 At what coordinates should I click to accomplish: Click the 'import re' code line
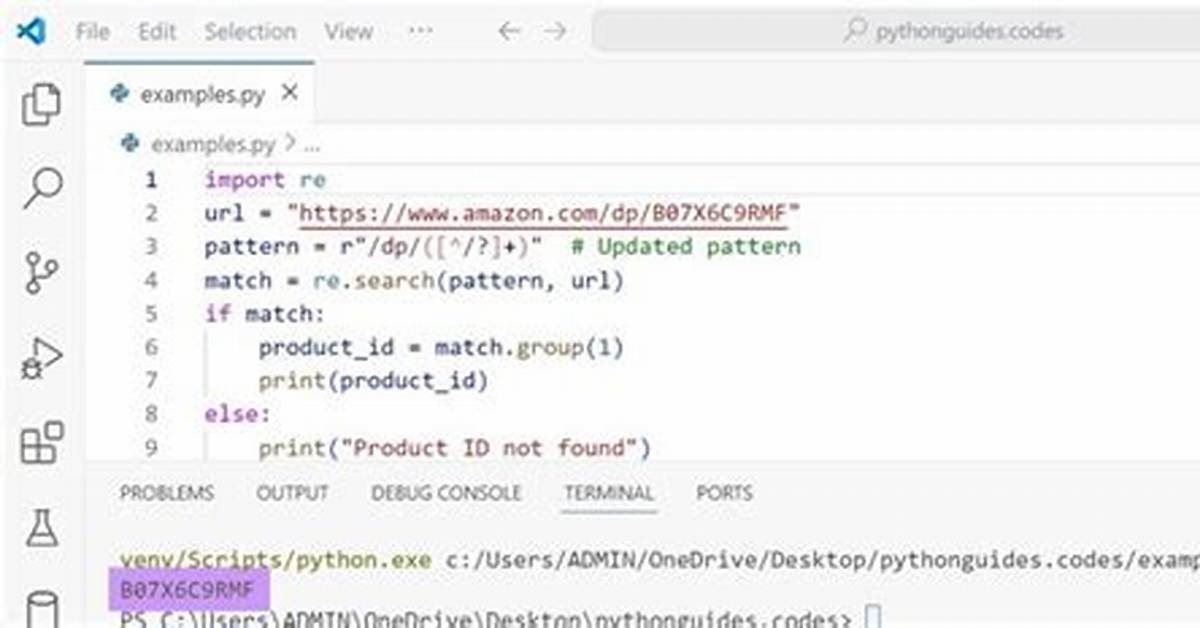(265, 180)
